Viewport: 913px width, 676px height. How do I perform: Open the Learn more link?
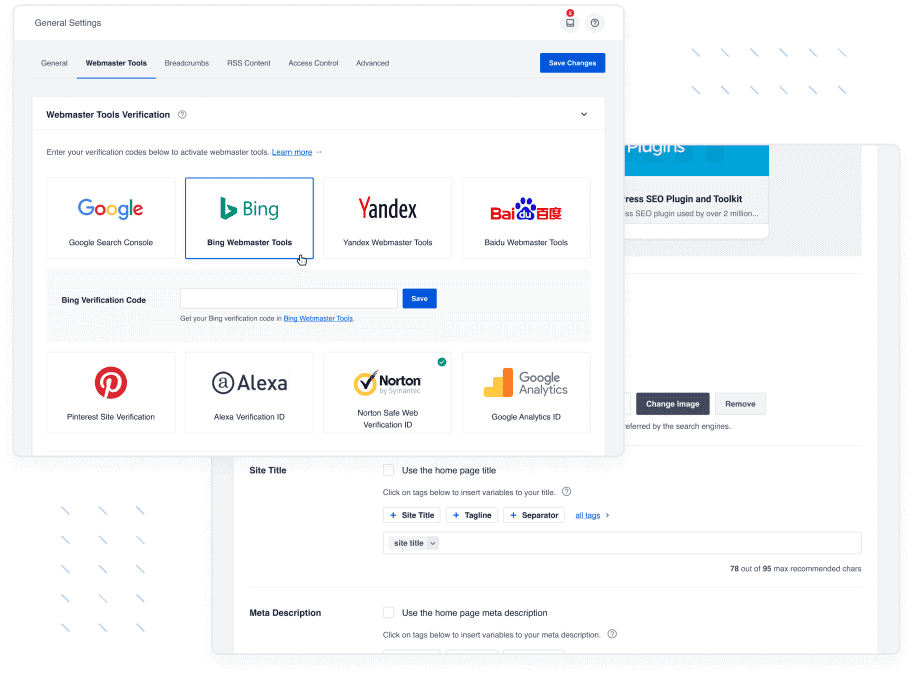292,152
